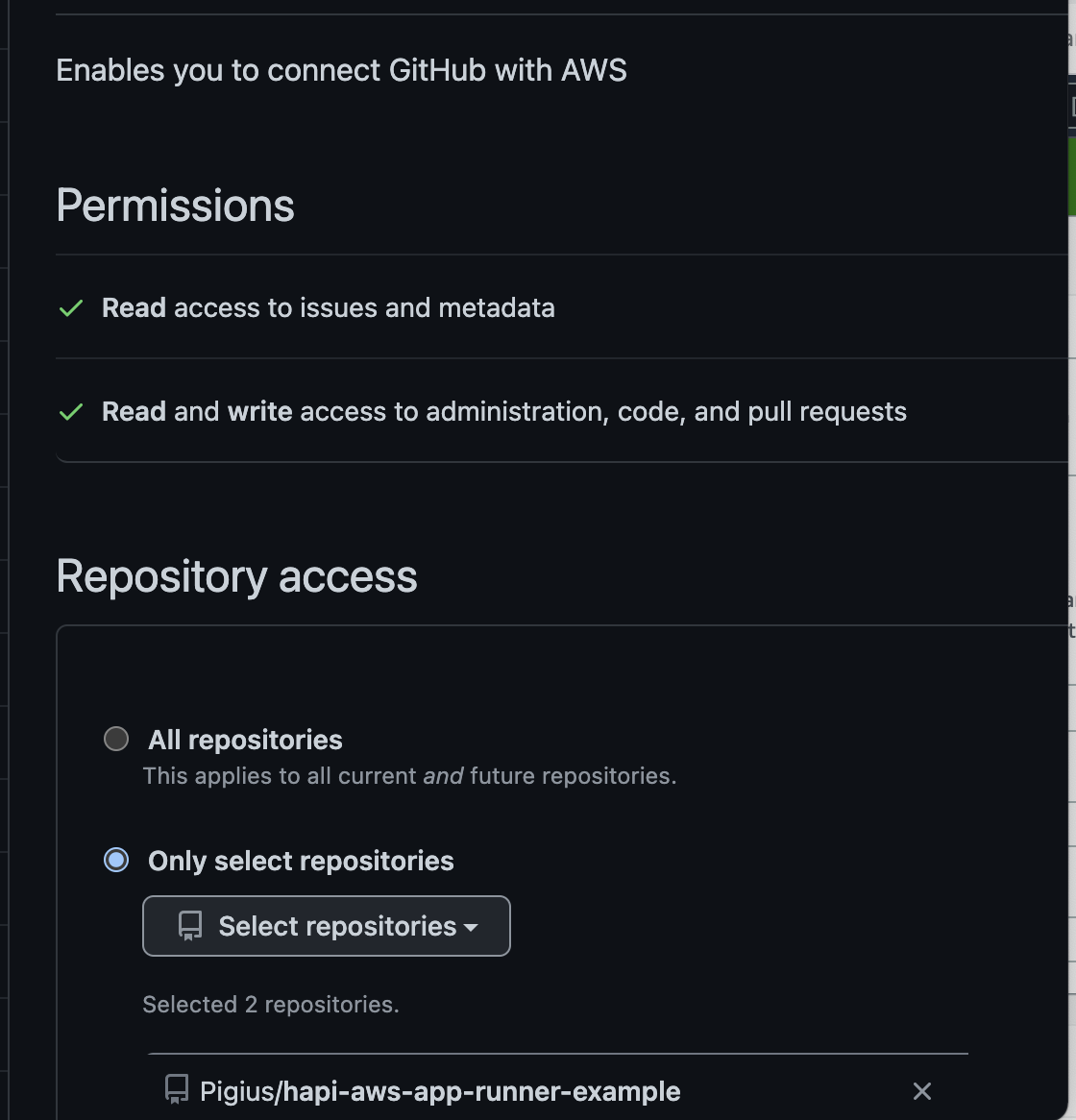The width and height of the screenshot is (1076, 1120).
Task: Click the green checkmark beside administration permission
Action: tap(71, 412)
